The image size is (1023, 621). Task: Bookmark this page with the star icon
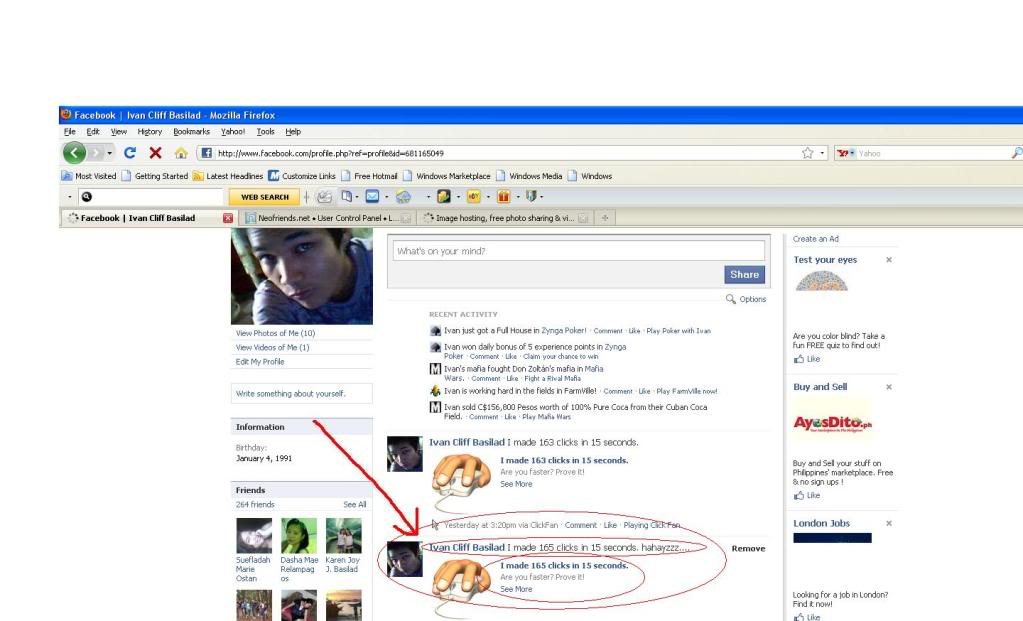click(807, 153)
